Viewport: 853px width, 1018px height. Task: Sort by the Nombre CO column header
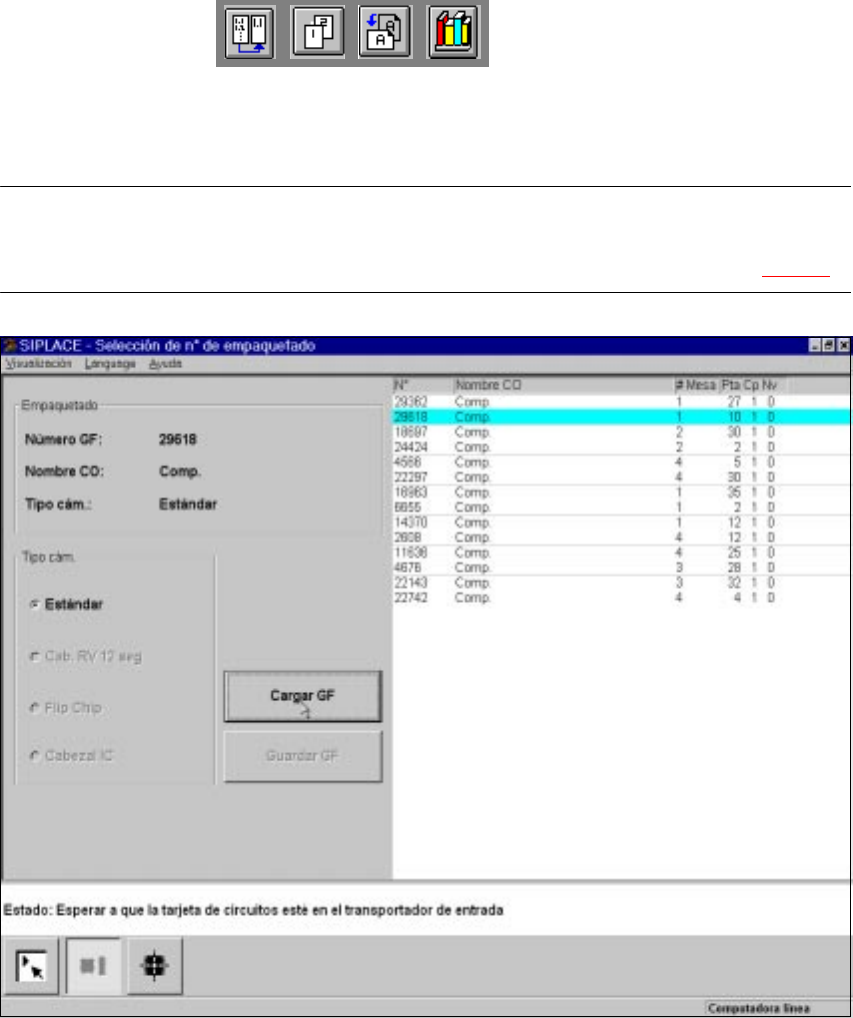[563, 385]
